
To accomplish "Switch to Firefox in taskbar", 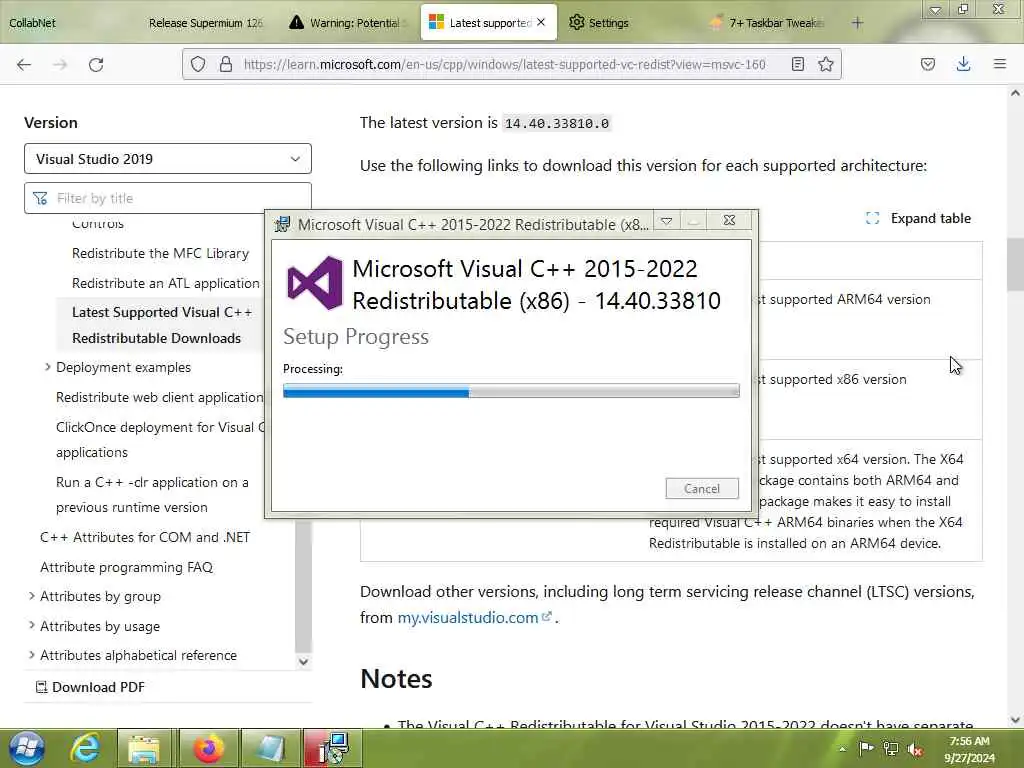I will pos(208,748).
